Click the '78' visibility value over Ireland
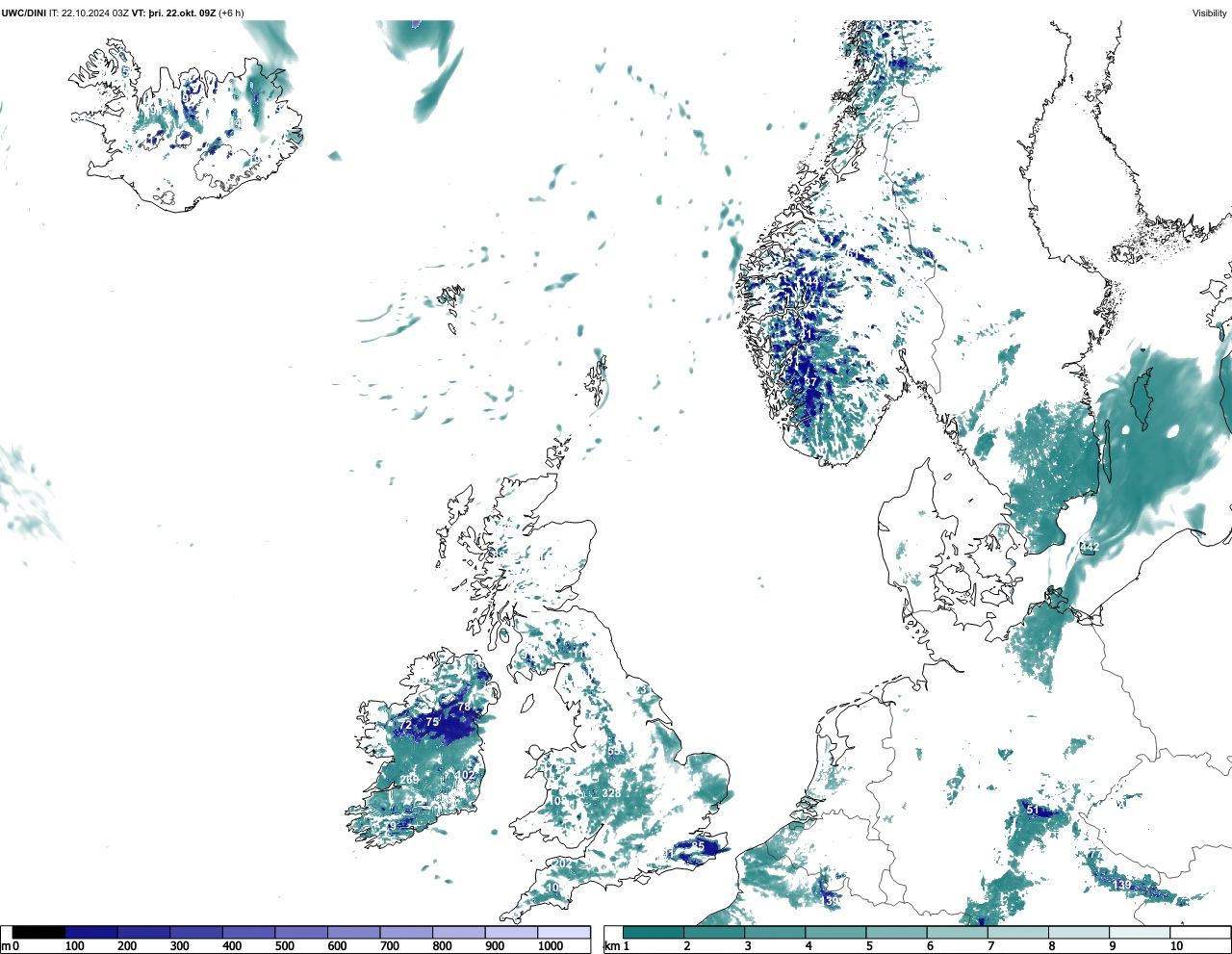The height and width of the screenshot is (954, 1232). 464,708
